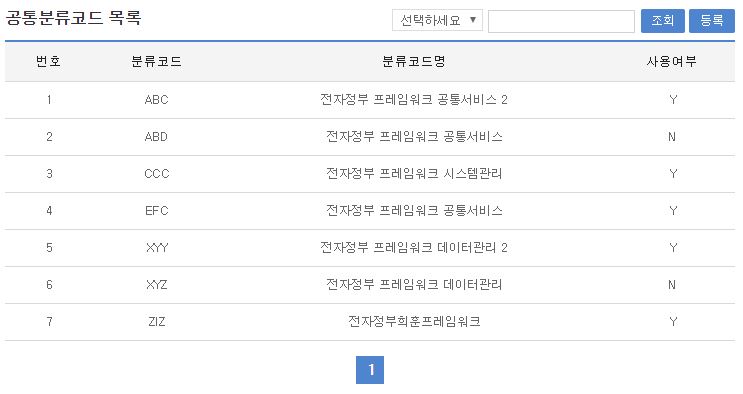
Task: Click the 분류코드명 column header
Action: pyautogui.click(x=414, y=62)
